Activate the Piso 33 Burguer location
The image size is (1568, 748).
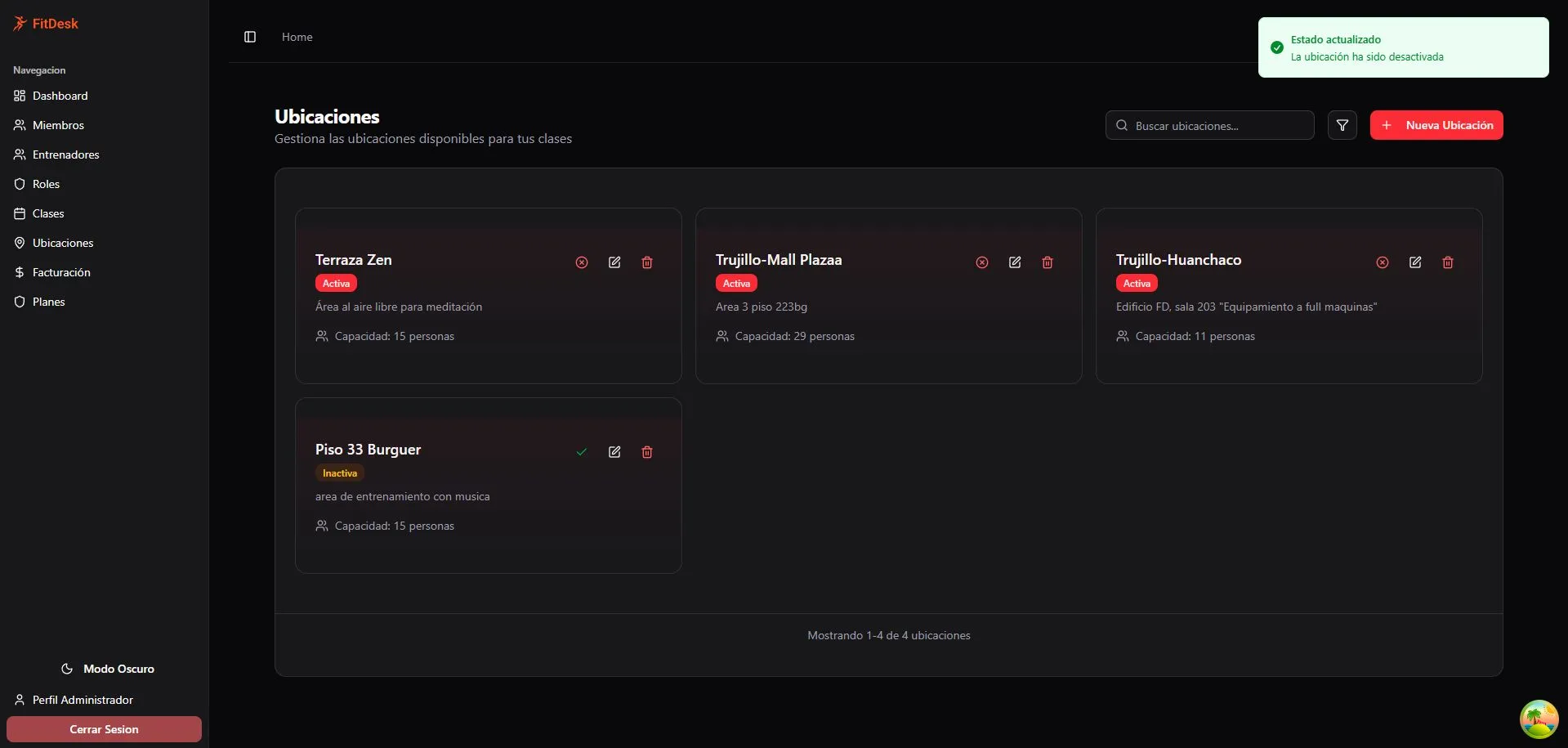[582, 452]
